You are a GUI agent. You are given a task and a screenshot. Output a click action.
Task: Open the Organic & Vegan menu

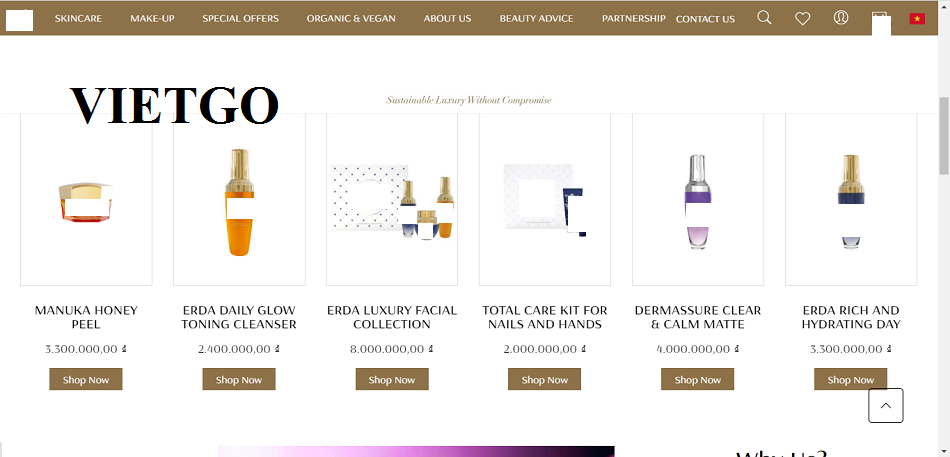point(351,19)
